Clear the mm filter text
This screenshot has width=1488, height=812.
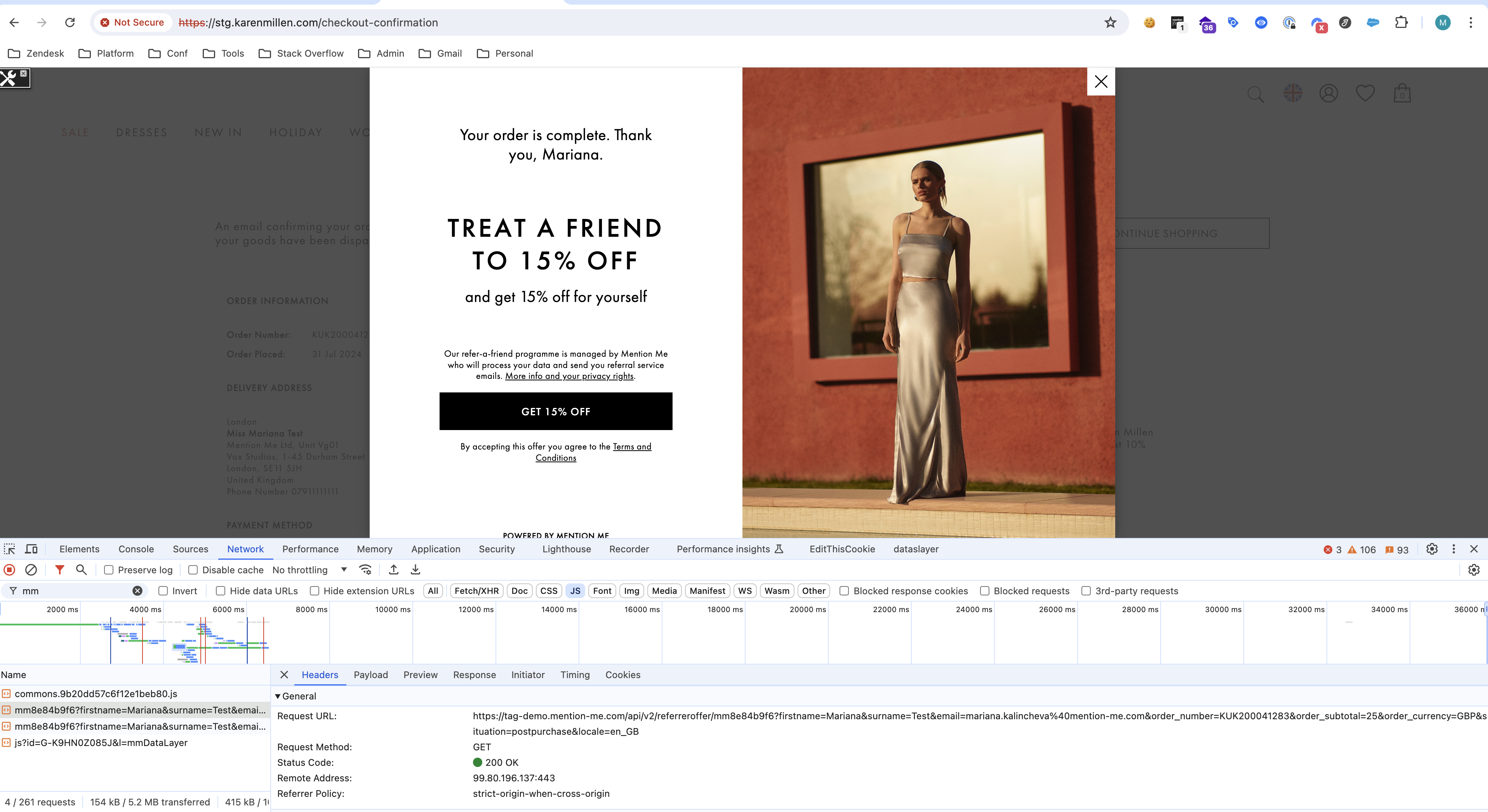point(137,590)
